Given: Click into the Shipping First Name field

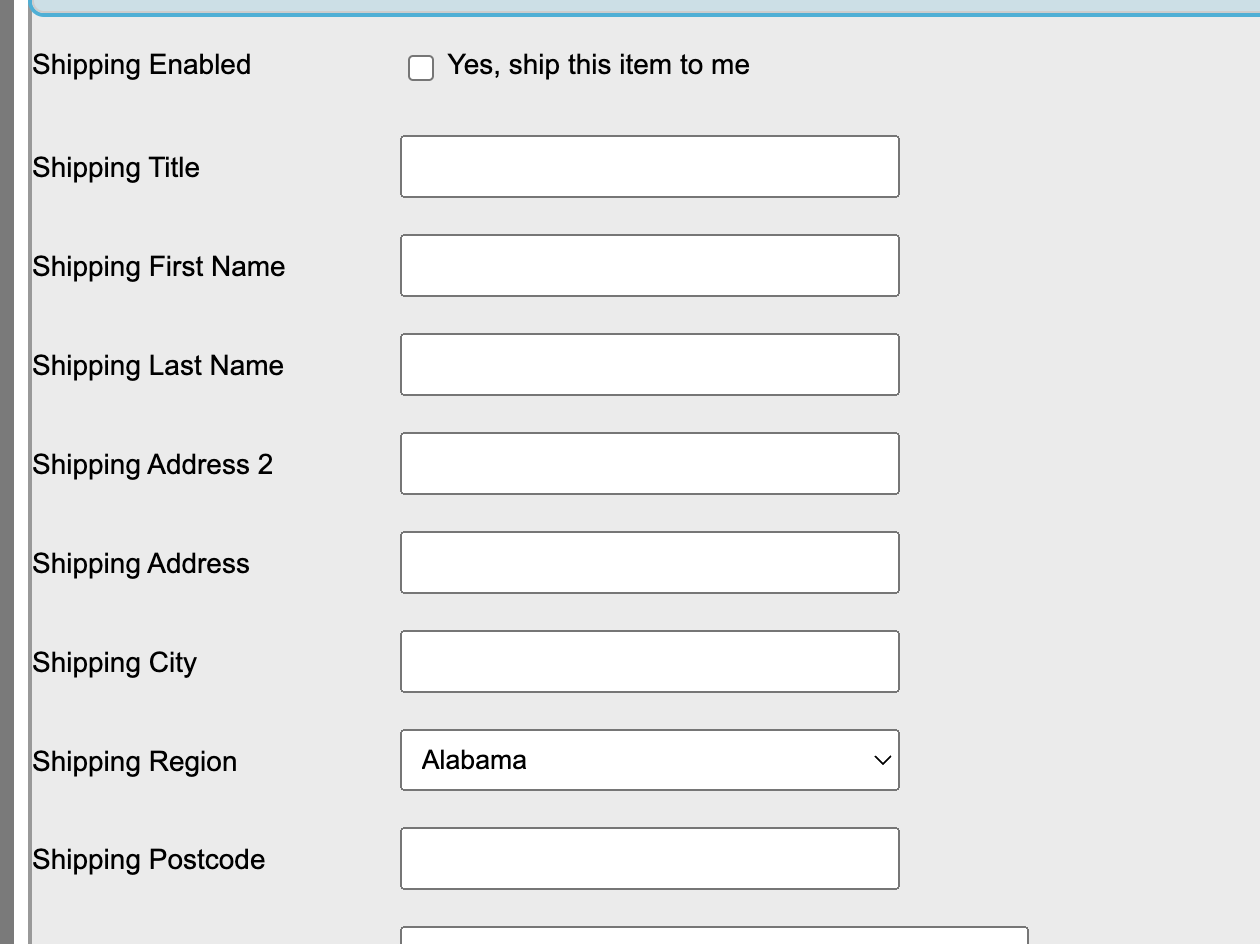Looking at the screenshot, I should click(650, 266).
